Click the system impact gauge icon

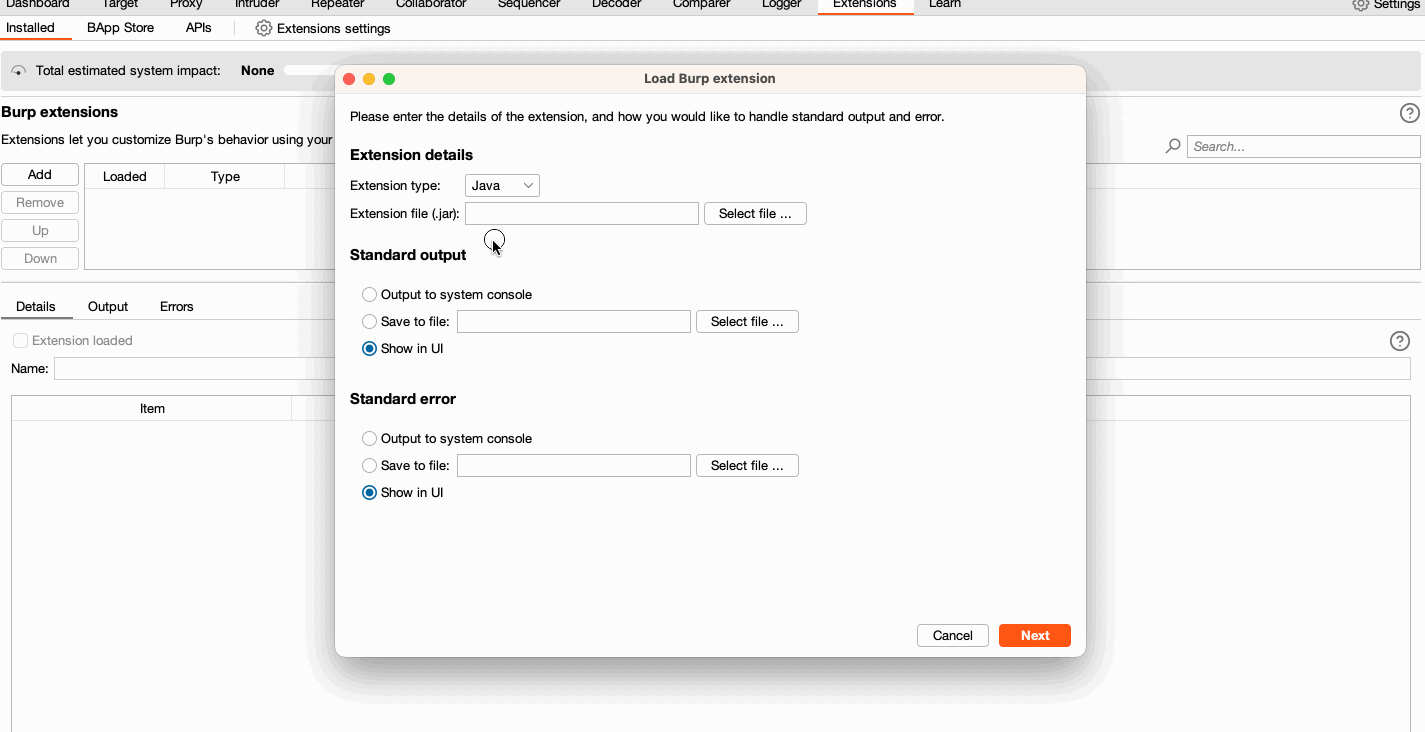(19, 71)
